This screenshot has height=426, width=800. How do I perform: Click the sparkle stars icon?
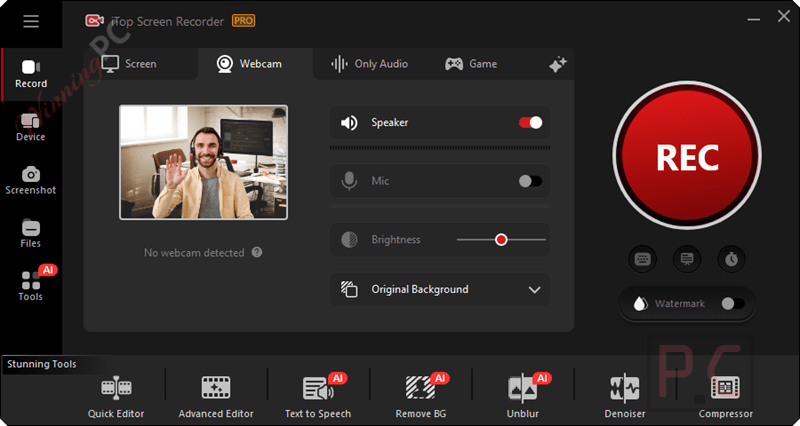coord(558,65)
